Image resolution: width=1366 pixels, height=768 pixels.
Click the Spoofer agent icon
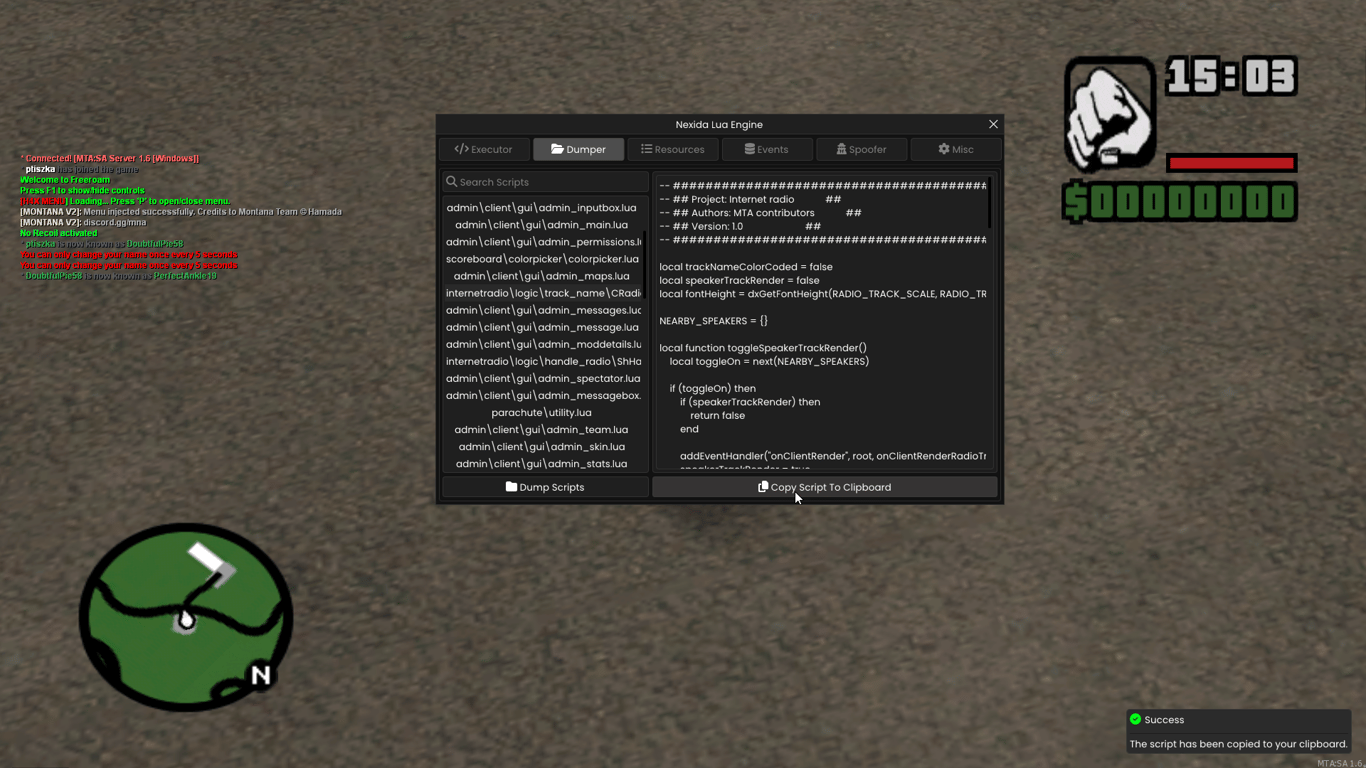pyautogui.click(x=841, y=149)
